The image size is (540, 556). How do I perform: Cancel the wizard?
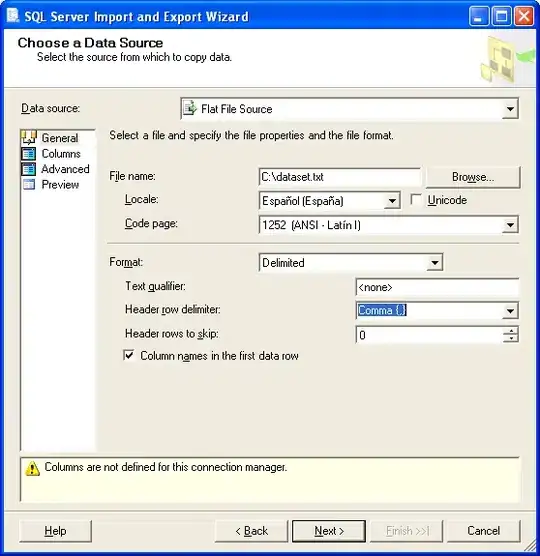484,531
